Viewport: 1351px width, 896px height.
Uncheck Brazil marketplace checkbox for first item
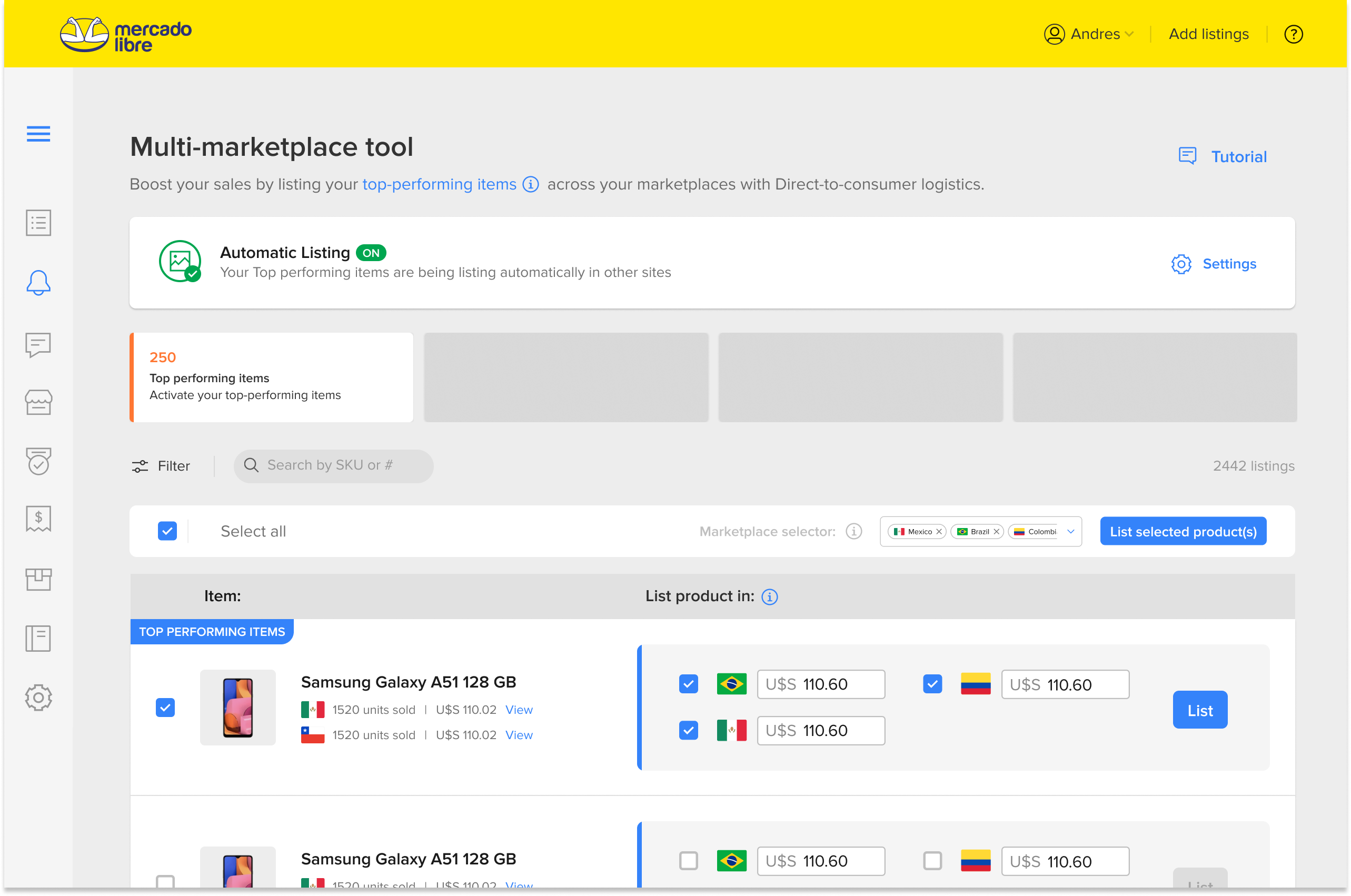tap(689, 684)
